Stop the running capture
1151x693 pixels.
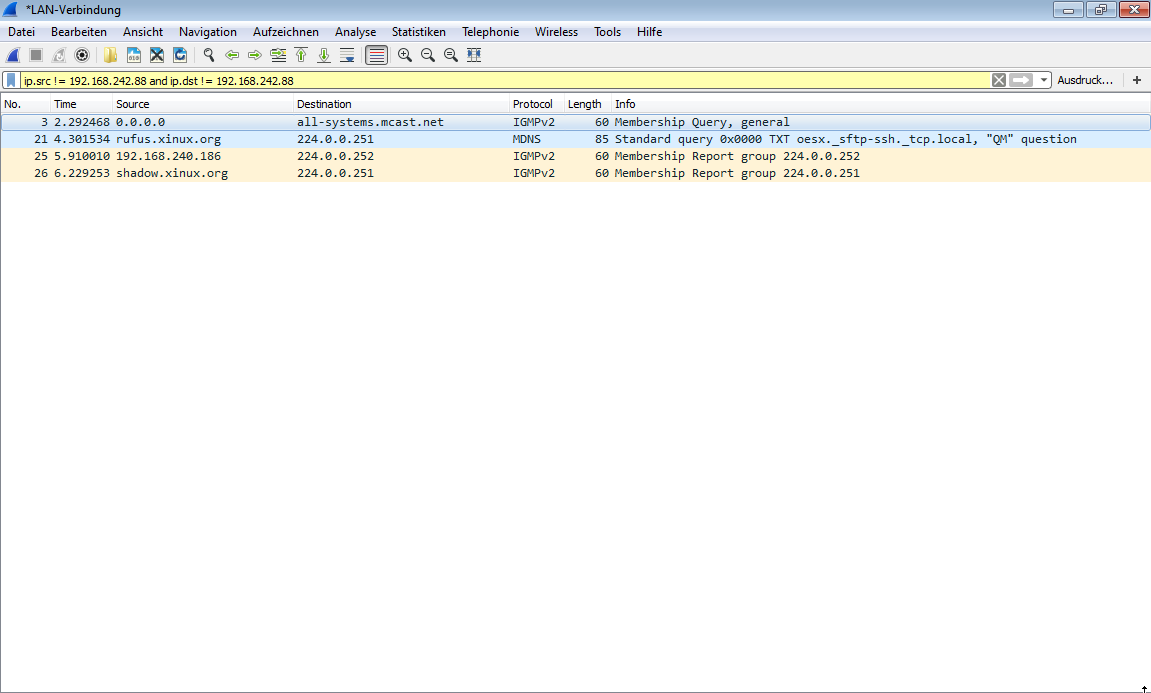tap(35, 55)
